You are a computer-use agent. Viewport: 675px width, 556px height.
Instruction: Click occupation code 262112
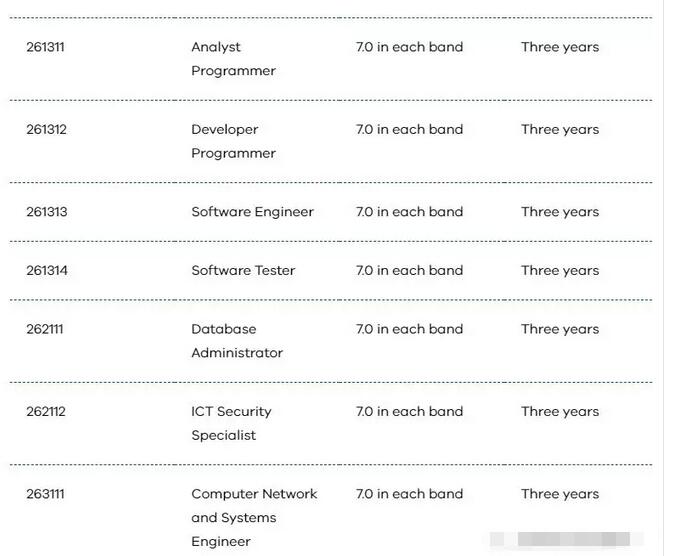(x=46, y=411)
